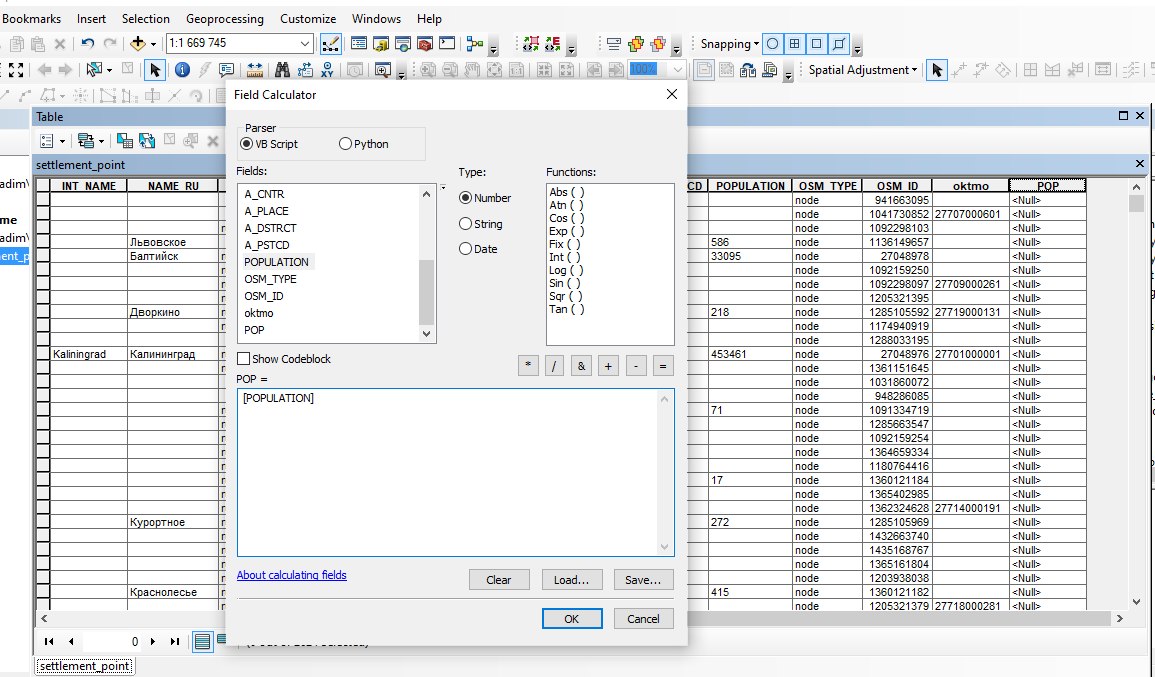Insert the multiply operator button
1155x677 pixels.
click(x=528, y=366)
